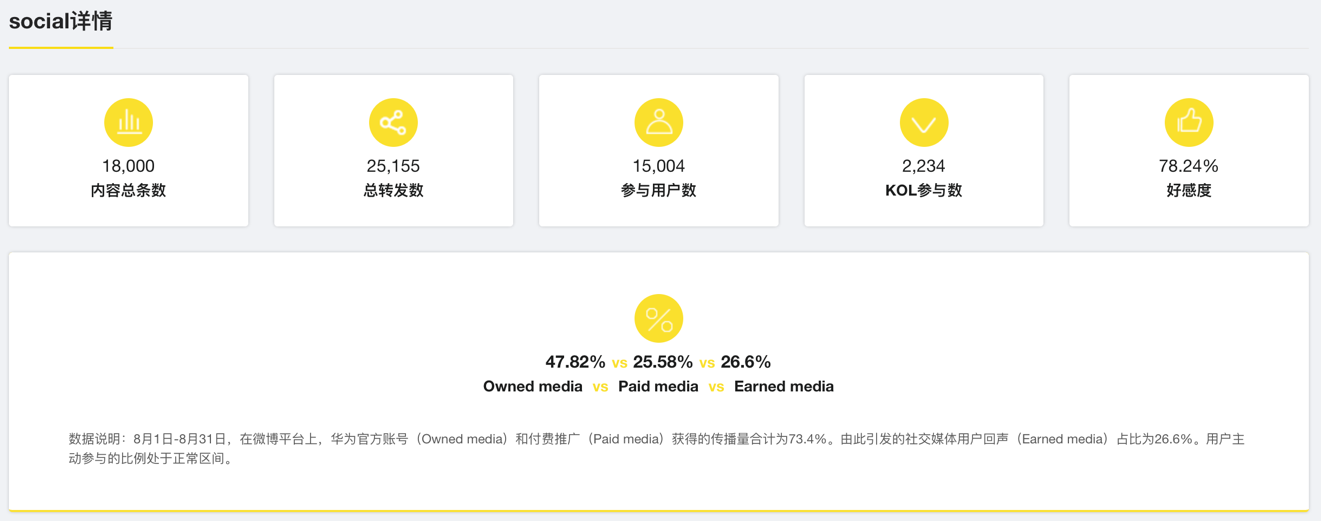The width and height of the screenshot is (1321, 521).
Task: Click the user icon above 参与用户数
Action: pyautogui.click(x=659, y=122)
